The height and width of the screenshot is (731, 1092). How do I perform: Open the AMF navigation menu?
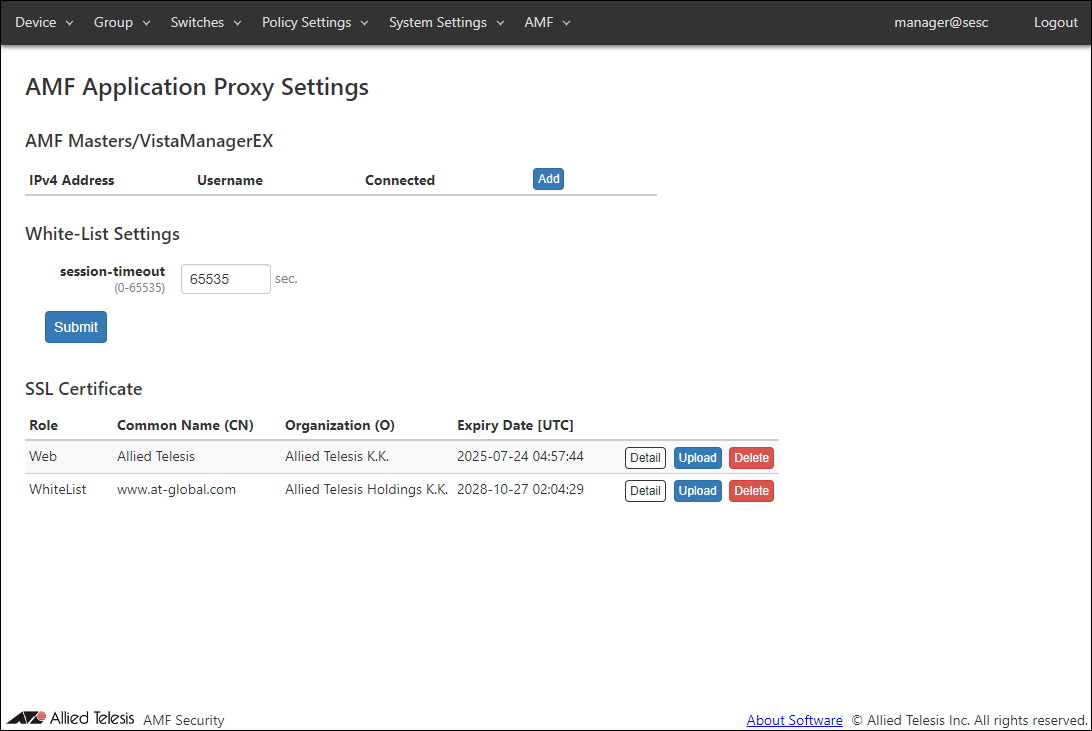click(x=547, y=22)
